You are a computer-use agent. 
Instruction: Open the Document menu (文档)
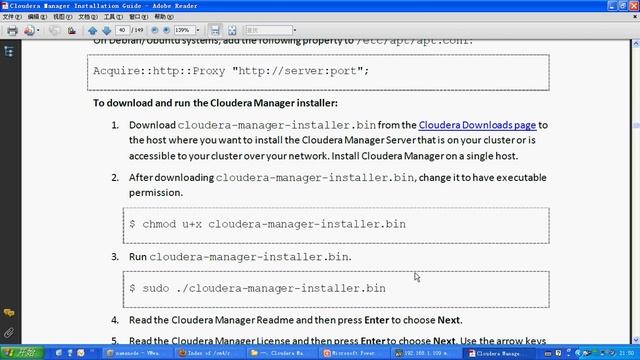pos(88,17)
